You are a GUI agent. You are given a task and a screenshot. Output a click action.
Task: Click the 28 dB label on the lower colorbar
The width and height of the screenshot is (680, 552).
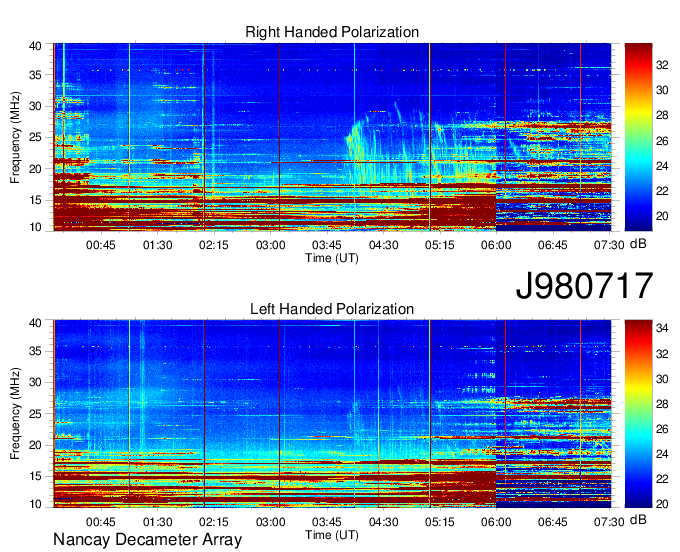tap(662, 404)
